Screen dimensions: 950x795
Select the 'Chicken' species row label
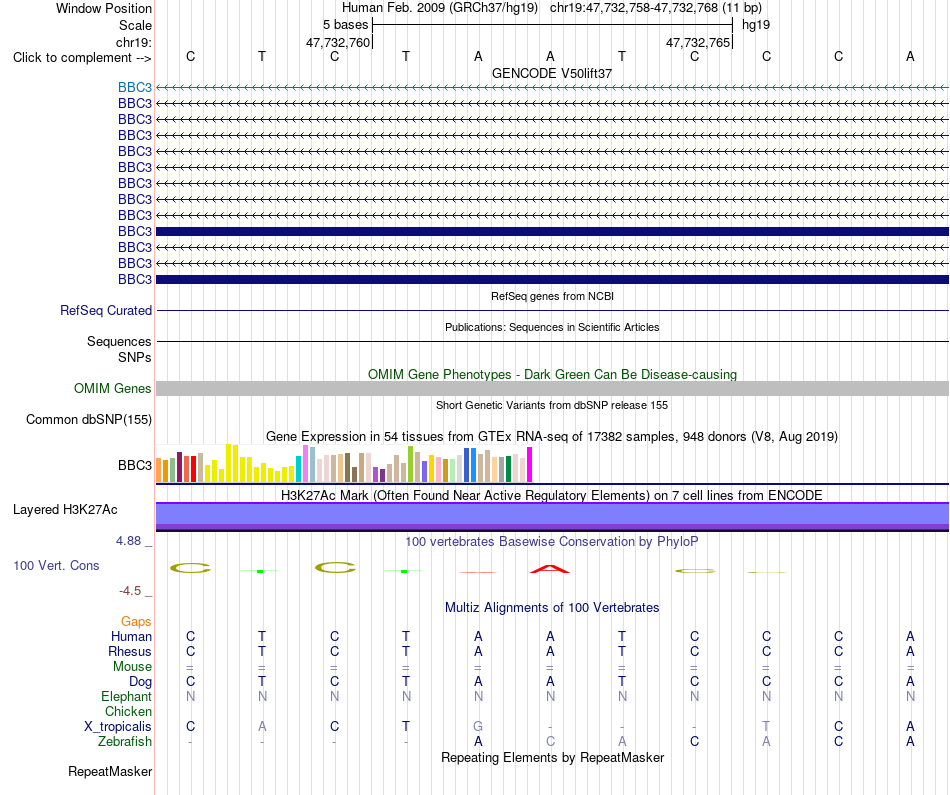[x=128, y=711]
